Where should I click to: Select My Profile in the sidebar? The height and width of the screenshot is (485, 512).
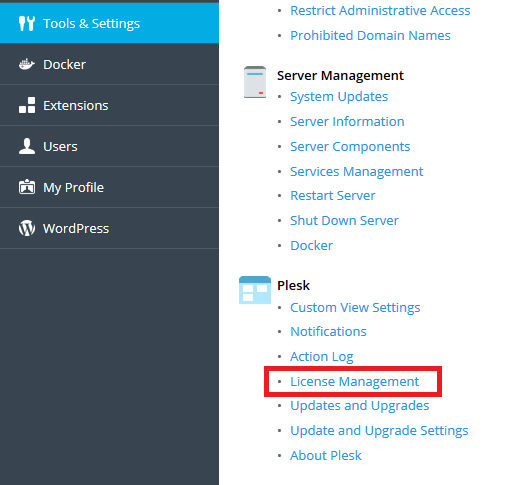(x=109, y=187)
